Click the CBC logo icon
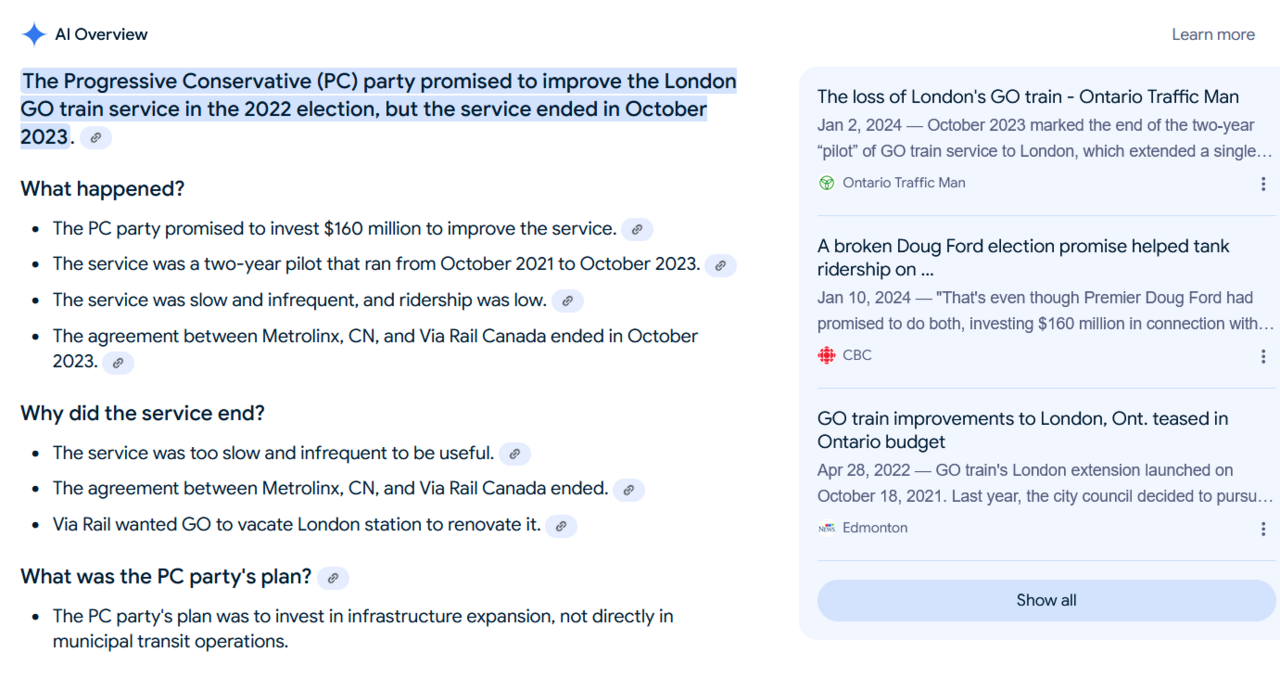1280x678 pixels. (x=827, y=355)
